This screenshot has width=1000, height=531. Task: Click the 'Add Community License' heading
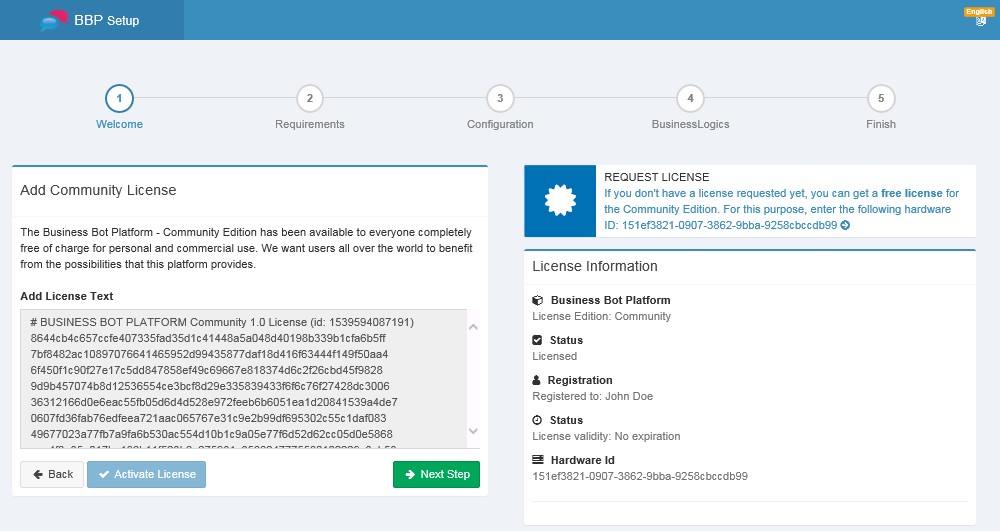point(98,190)
